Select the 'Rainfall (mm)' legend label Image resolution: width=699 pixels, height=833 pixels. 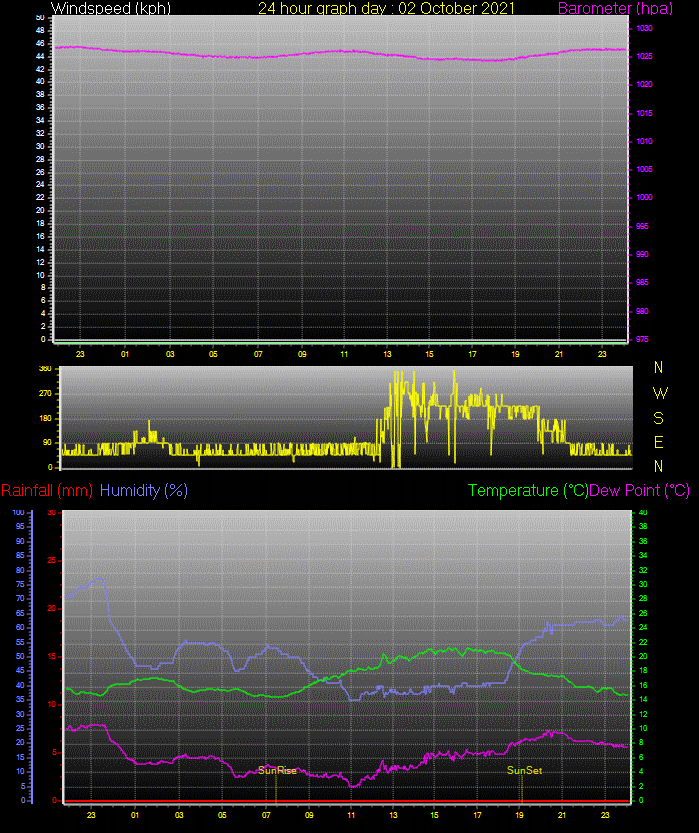[x=47, y=490]
